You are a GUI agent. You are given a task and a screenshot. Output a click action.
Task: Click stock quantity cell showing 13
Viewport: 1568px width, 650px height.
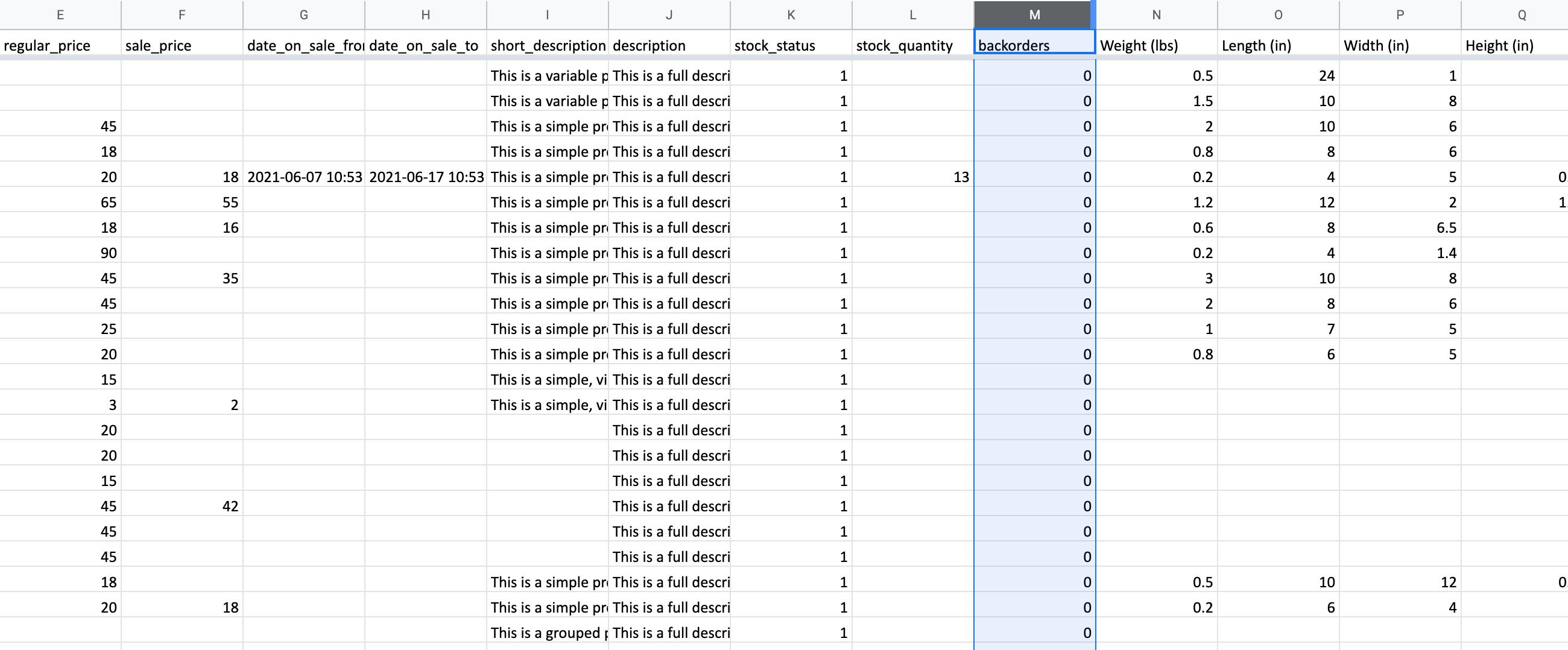click(912, 177)
